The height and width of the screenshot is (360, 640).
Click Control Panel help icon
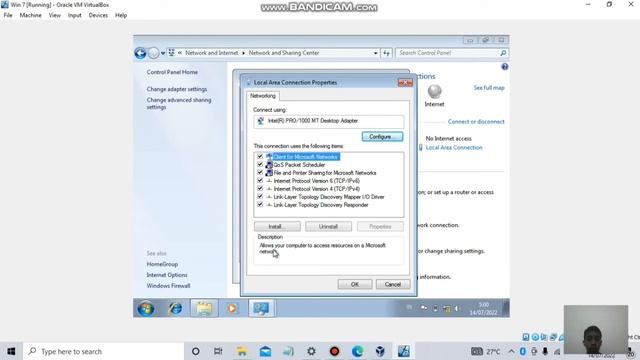click(x=504, y=67)
